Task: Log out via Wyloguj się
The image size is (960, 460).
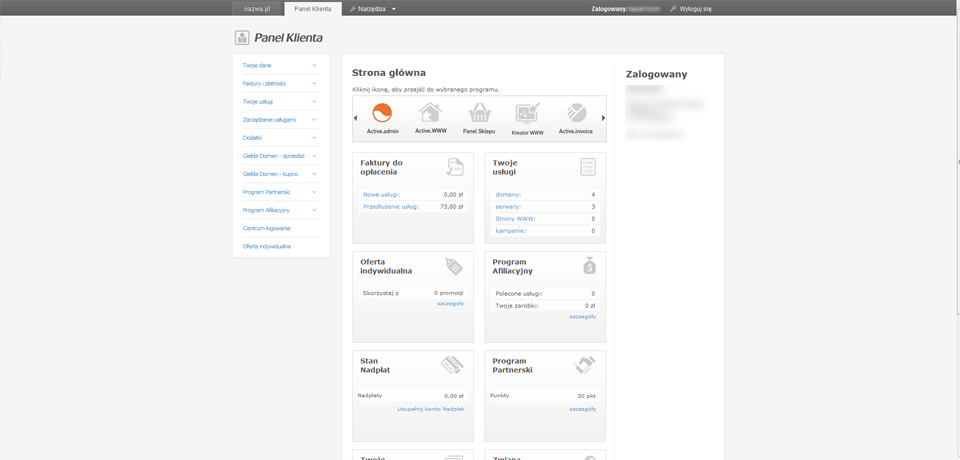Action: (696, 9)
